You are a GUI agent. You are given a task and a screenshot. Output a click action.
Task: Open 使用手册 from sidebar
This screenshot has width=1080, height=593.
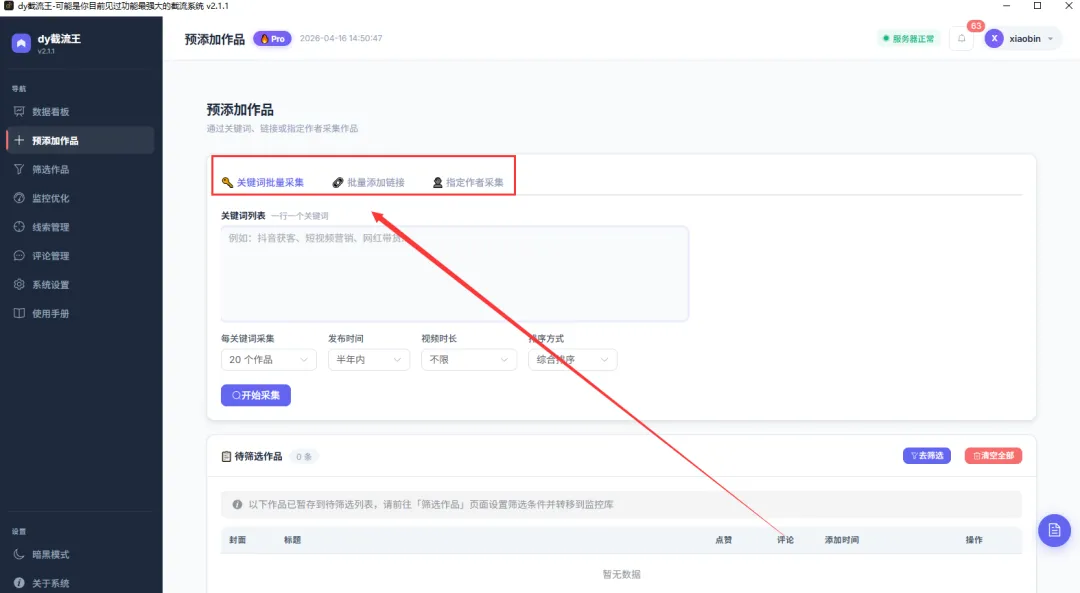click(x=80, y=314)
